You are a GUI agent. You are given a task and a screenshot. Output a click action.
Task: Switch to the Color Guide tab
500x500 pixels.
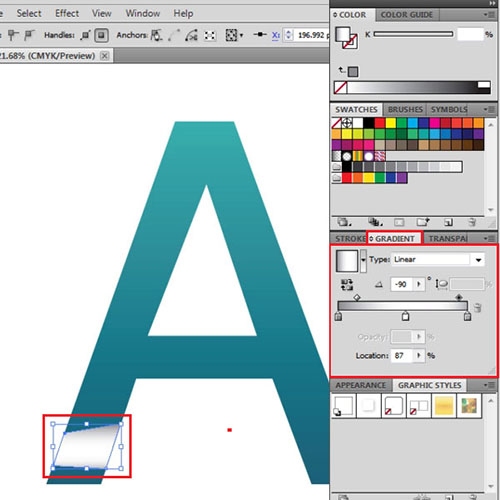(407, 15)
